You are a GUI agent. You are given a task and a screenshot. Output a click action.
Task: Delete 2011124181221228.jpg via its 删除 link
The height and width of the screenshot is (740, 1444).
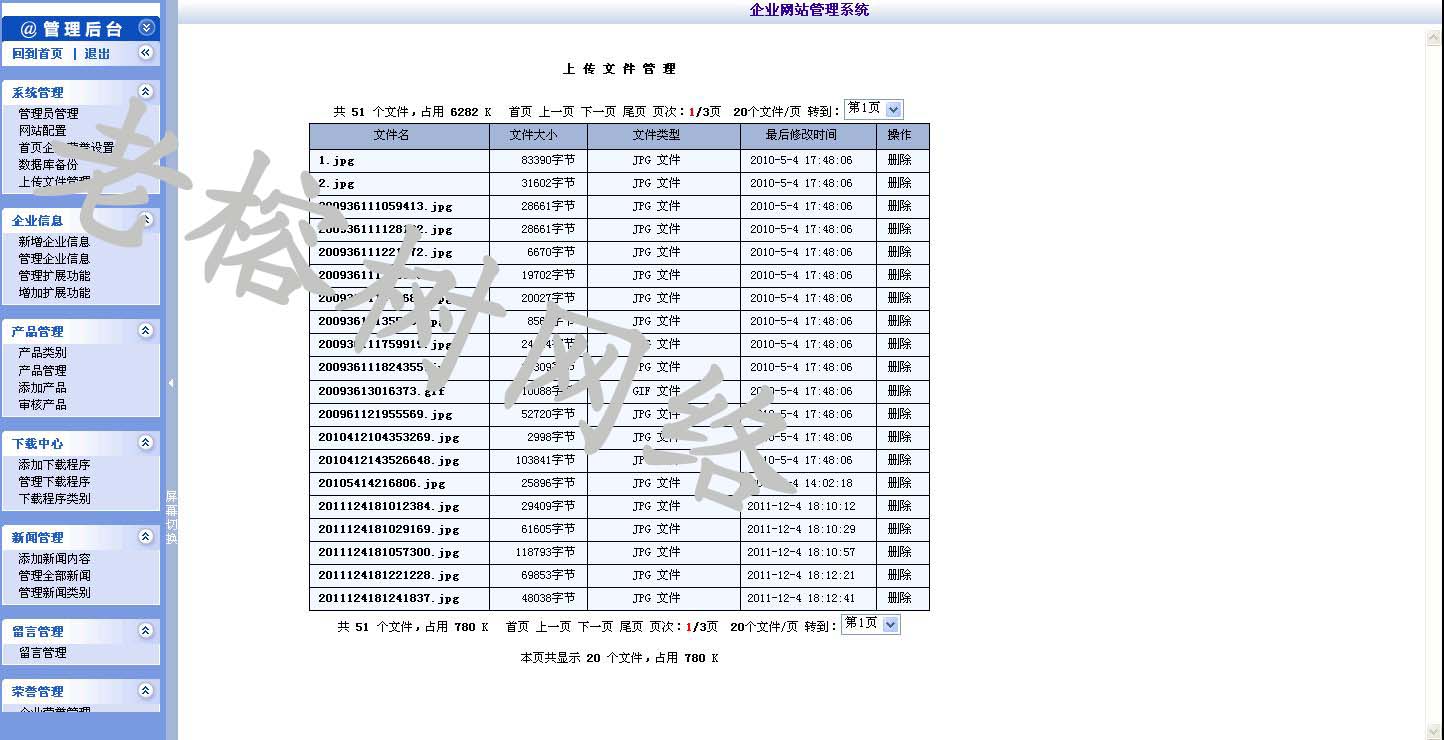point(899,575)
